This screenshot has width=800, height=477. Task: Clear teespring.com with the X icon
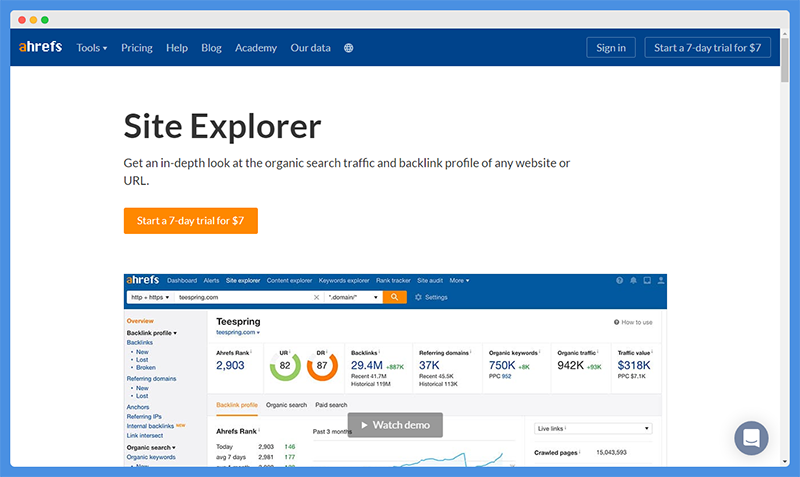[x=316, y=297]
